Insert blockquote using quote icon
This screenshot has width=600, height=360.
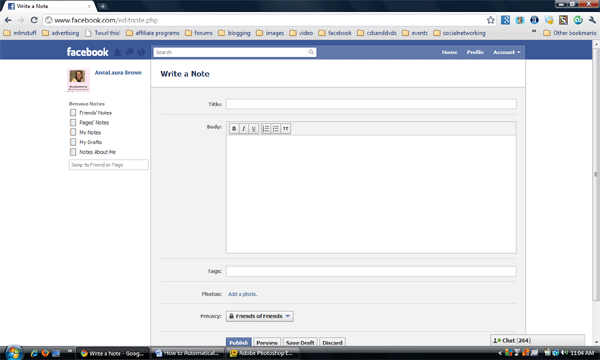click(286, 129)
